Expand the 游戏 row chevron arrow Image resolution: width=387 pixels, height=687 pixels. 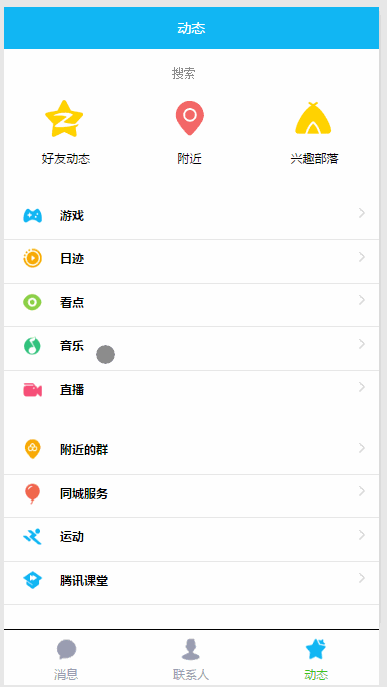pyautogui.click(x=362, y=213)
